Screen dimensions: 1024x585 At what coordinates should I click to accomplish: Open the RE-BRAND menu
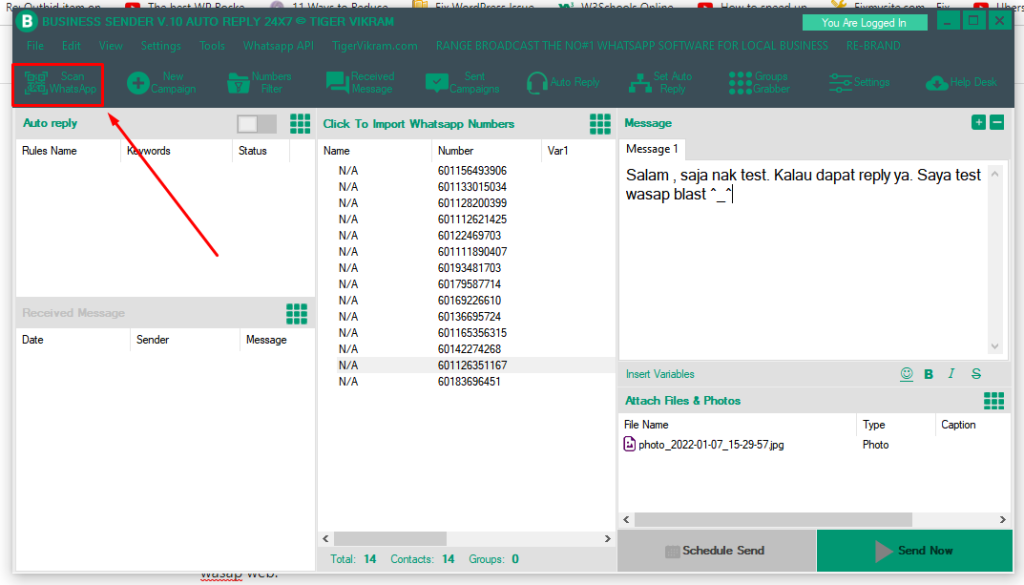pos(873,46)
